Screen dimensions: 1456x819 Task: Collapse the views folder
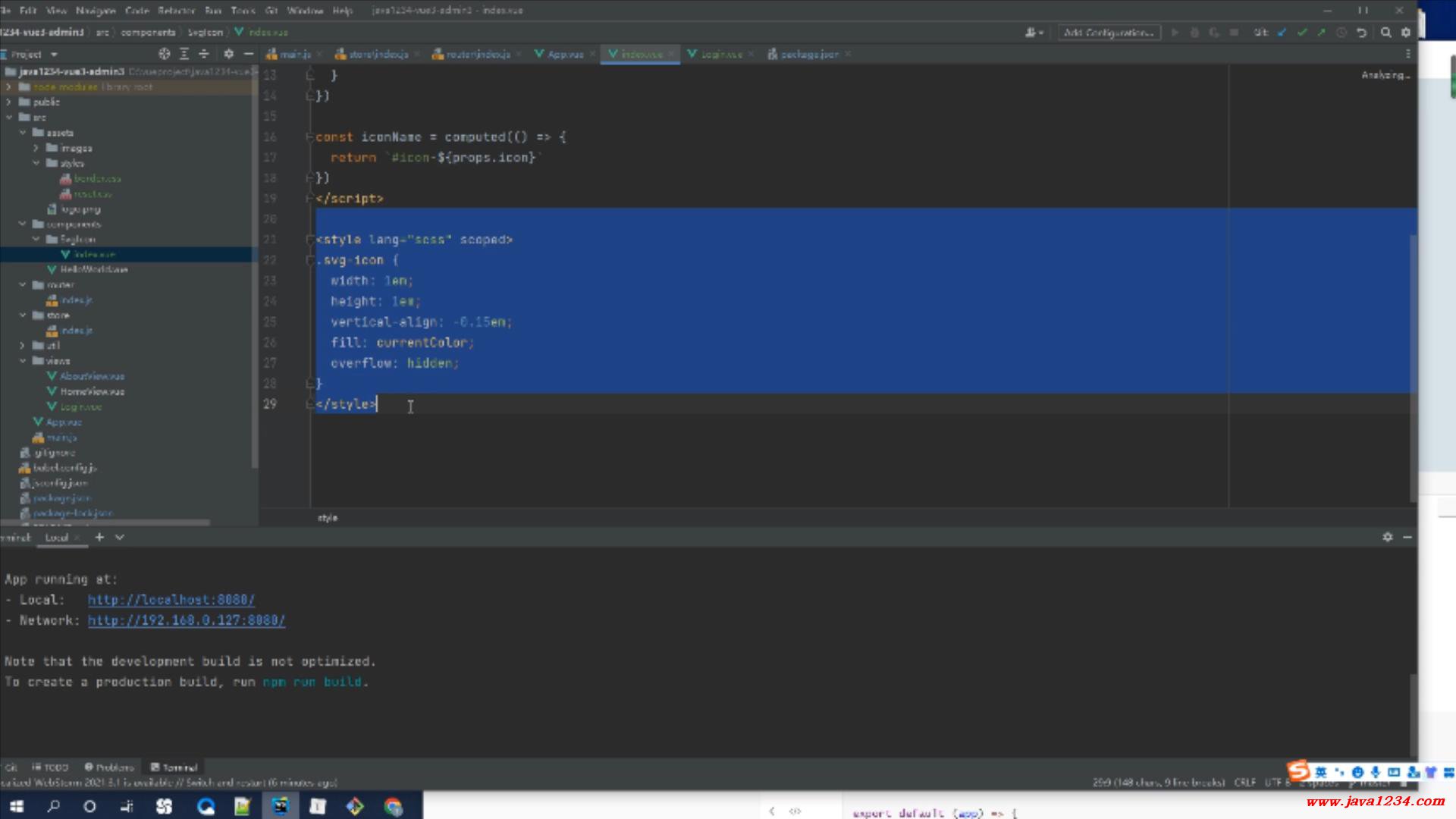tap(23, 360)
